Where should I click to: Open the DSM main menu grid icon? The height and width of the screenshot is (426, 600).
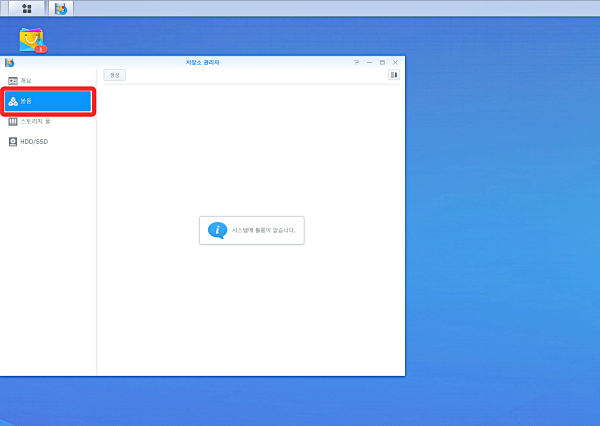[x=27, y=8]
